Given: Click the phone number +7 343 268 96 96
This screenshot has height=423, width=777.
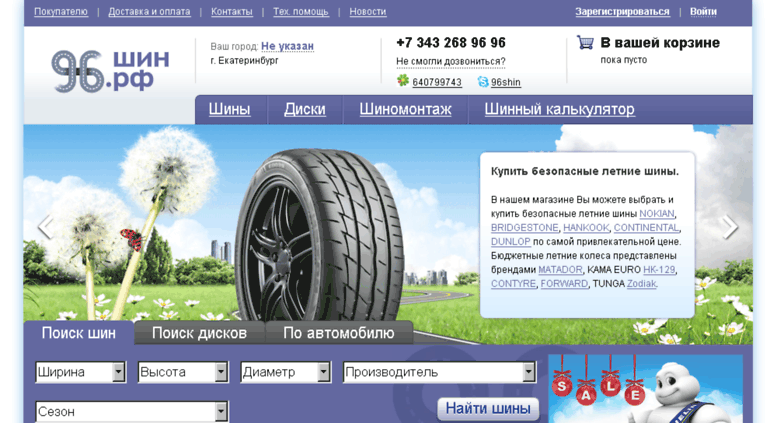Looking at the screenshot, I should (x=451, y=43).
